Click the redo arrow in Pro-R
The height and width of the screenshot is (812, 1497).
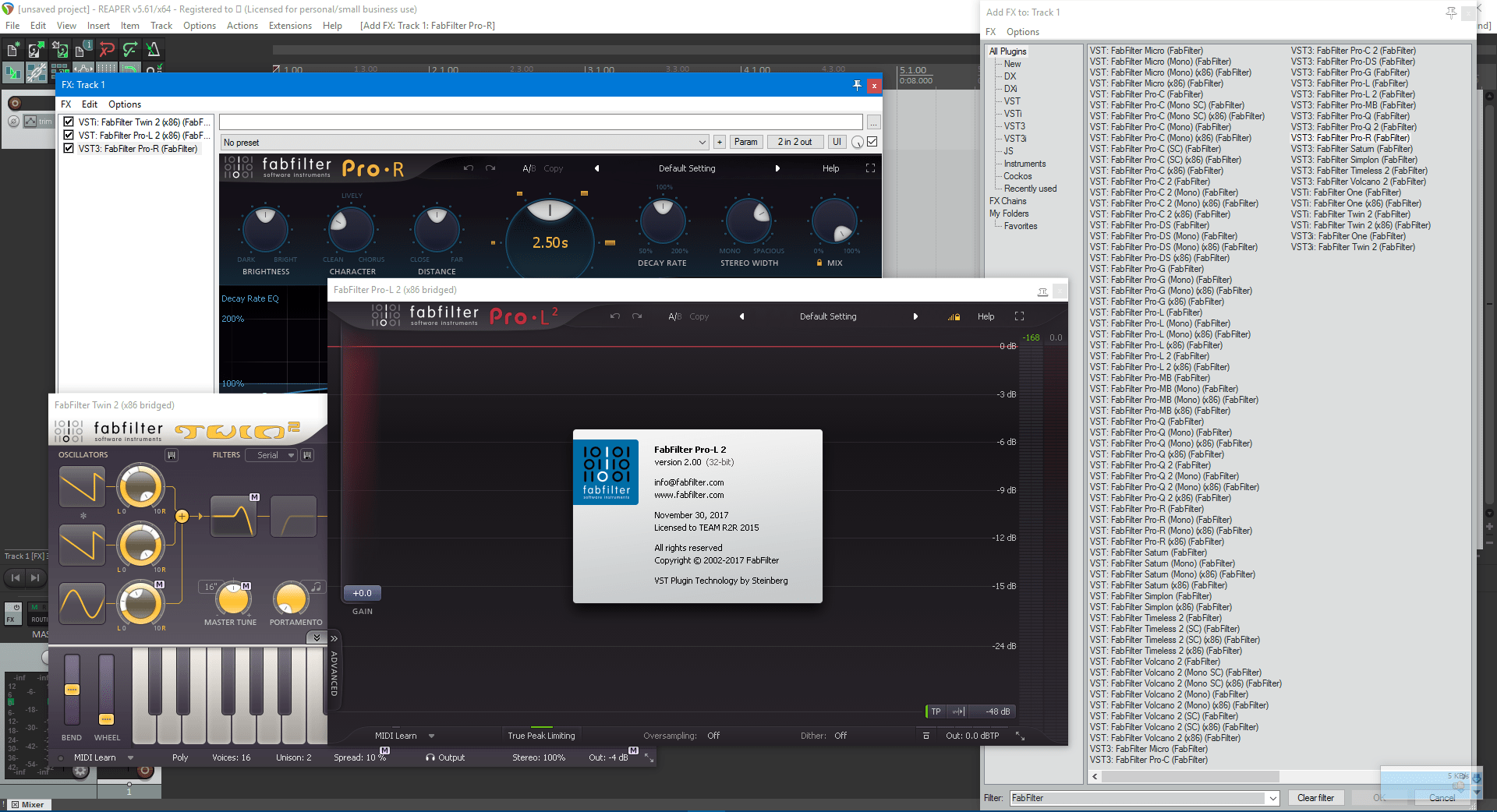coord(490,168)
